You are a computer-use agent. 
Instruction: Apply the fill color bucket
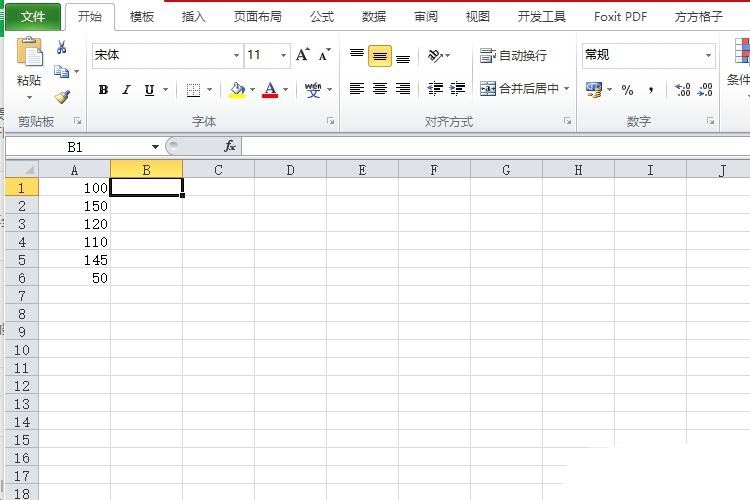tap(237, 89)
